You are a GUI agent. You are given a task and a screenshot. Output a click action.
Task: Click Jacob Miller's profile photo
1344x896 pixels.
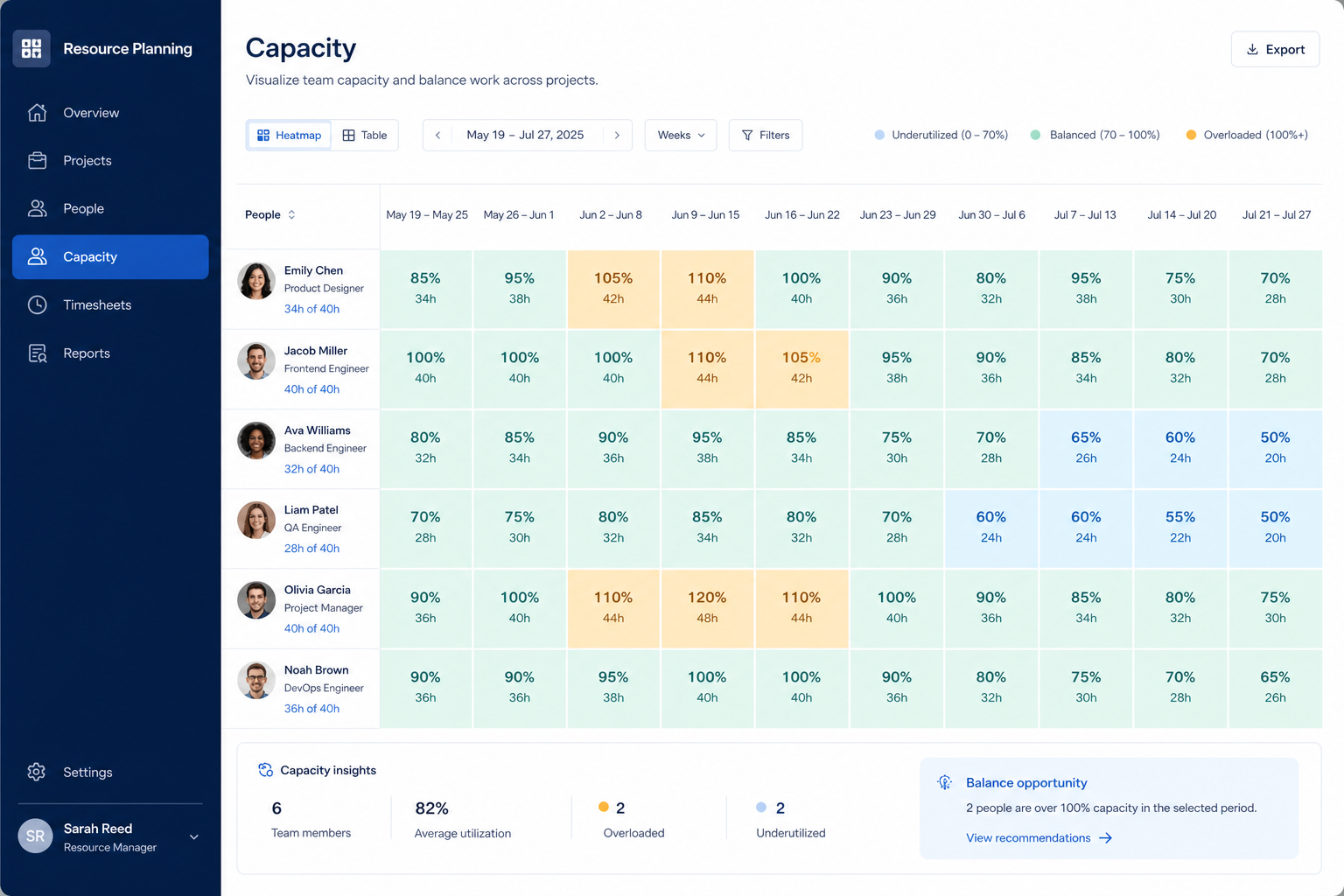[256, 360]
